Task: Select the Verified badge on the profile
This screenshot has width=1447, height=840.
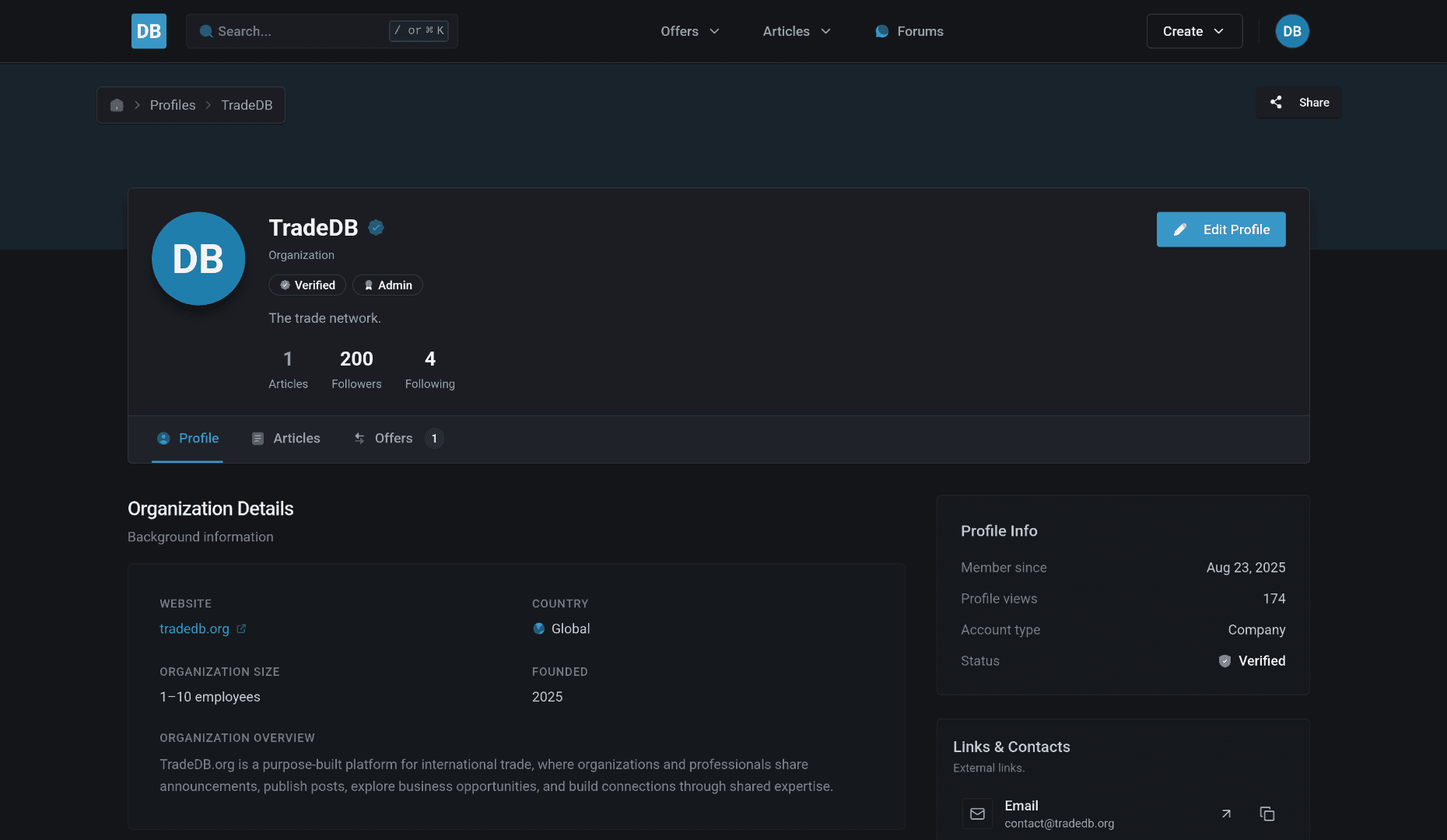Action: click(x=307, y=285)
